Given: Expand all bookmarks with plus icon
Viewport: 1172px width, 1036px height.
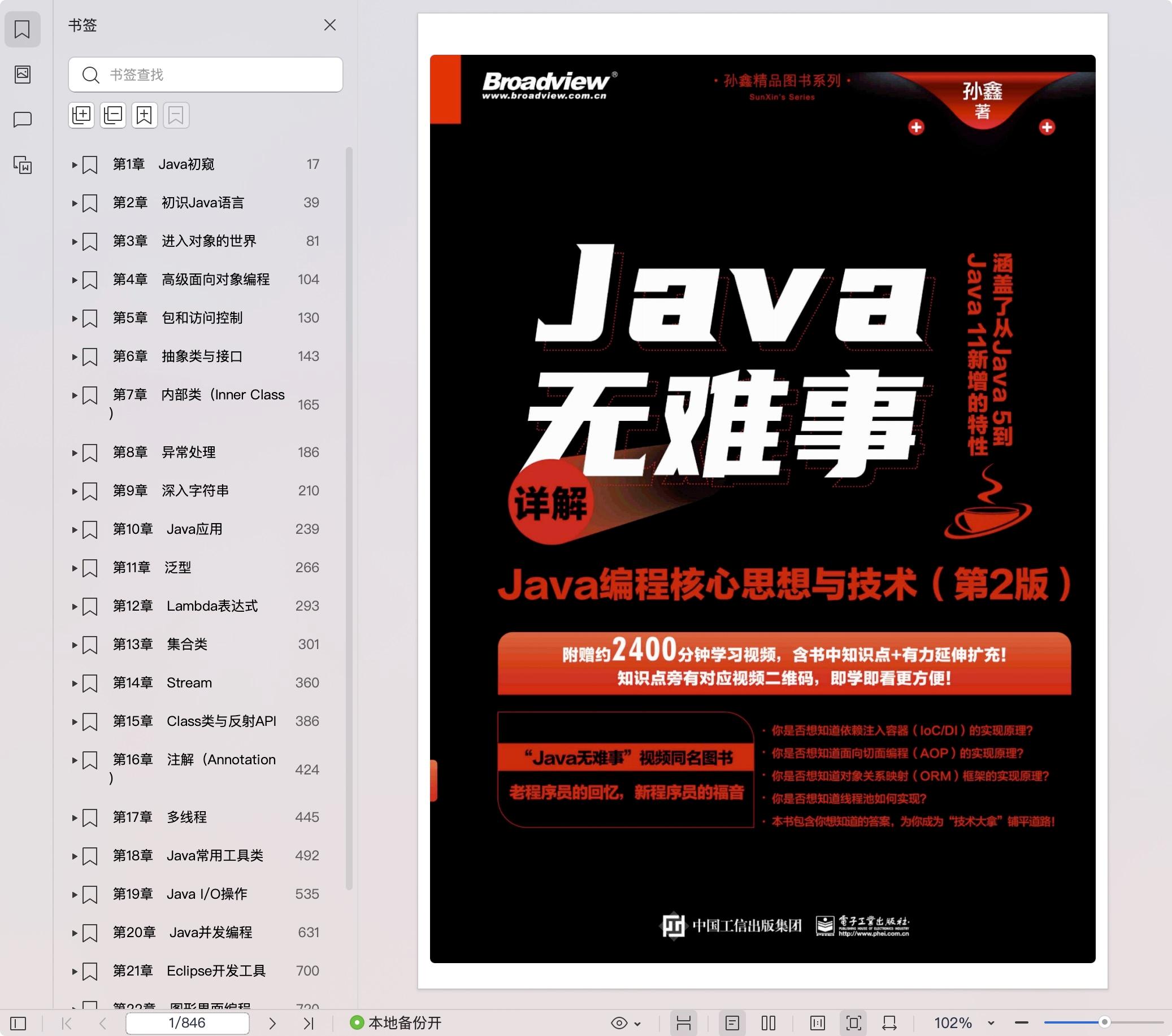Looking at the screenshot, I should tap(81, 115).
